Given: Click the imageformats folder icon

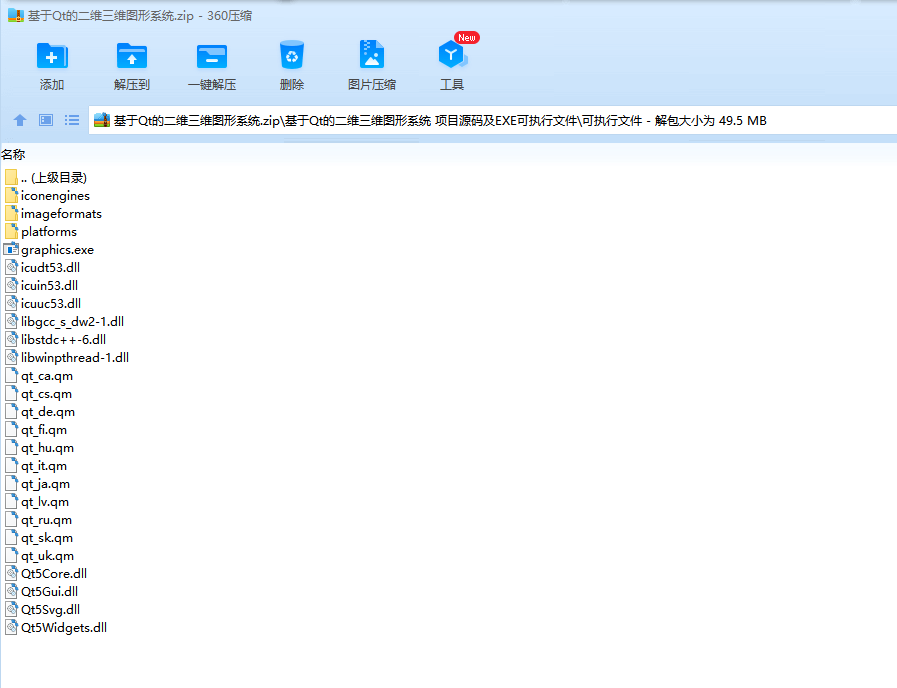Looking at the screenshot, I should click(x=11, y=213).
